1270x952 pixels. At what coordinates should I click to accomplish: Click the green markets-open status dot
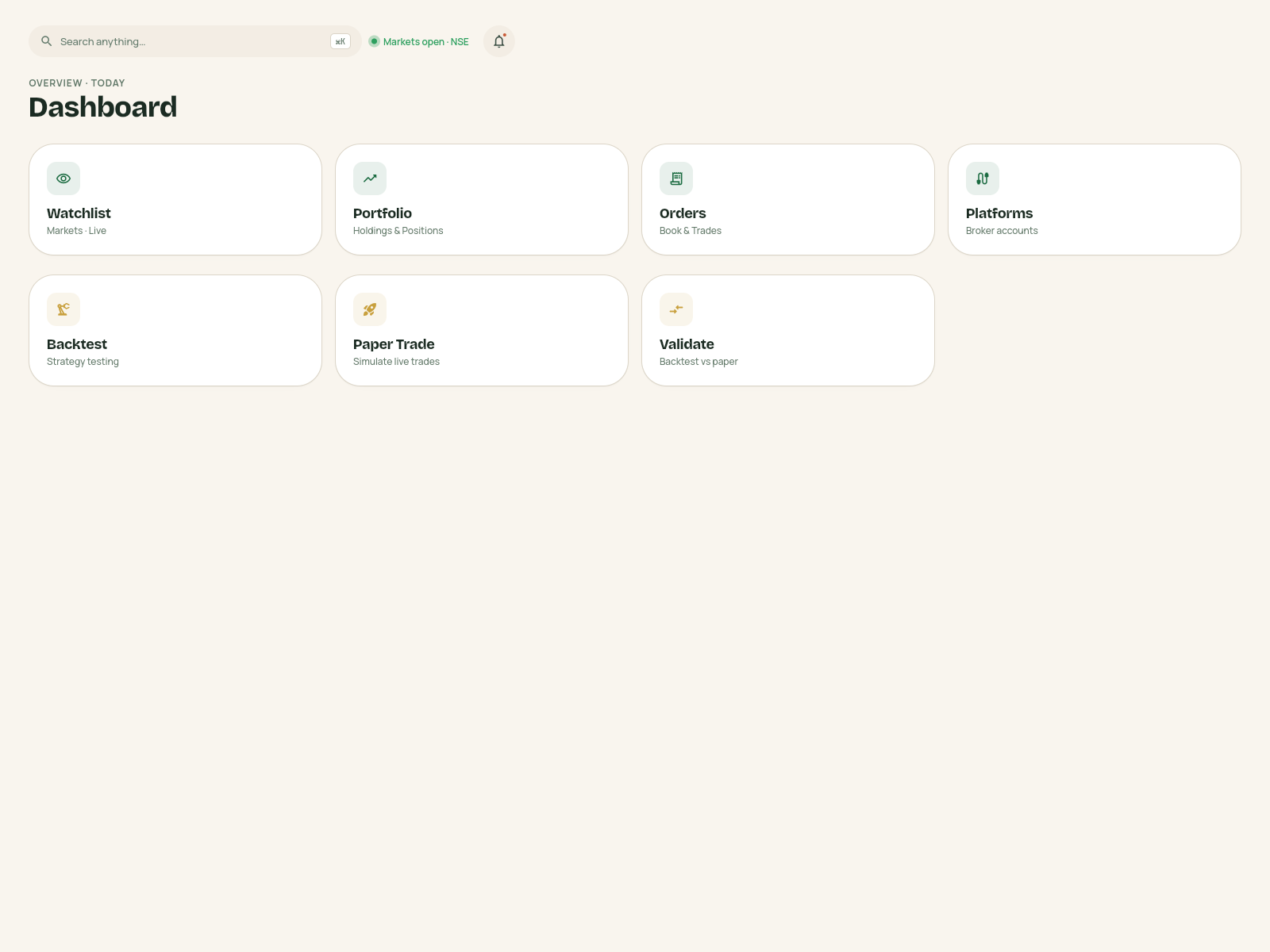coord(374,41)
